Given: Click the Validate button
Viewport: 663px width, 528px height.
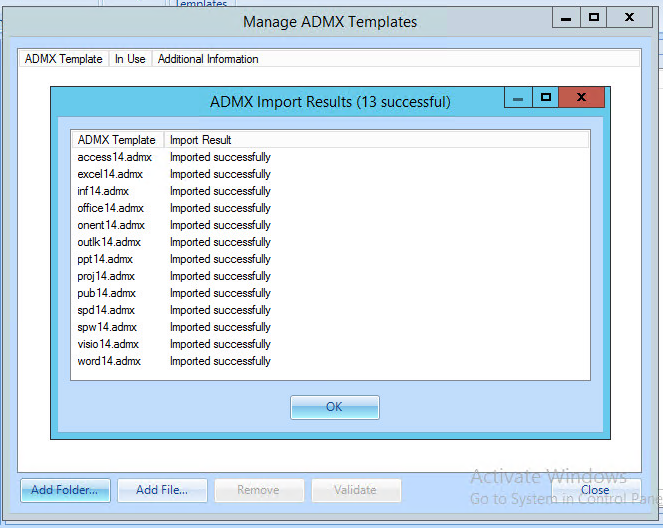Looking at the screenshot, I should coord(356,490).
